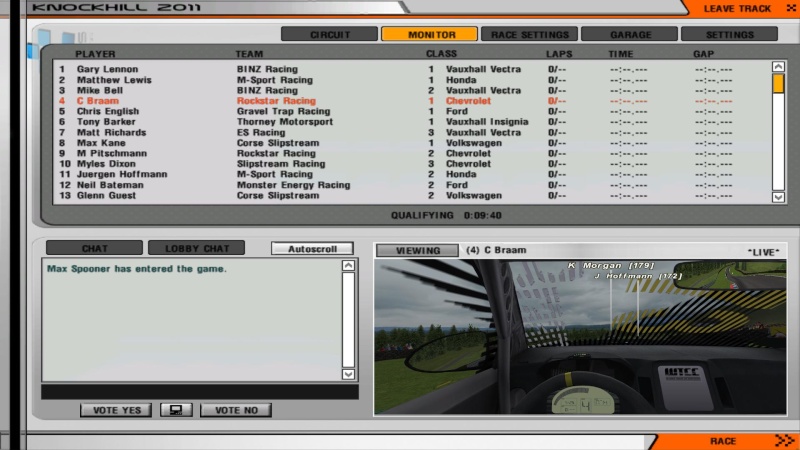The height and width of the screenshot is (450, 800).
Task: Click ES Racing team name
Action: [261, 132]
